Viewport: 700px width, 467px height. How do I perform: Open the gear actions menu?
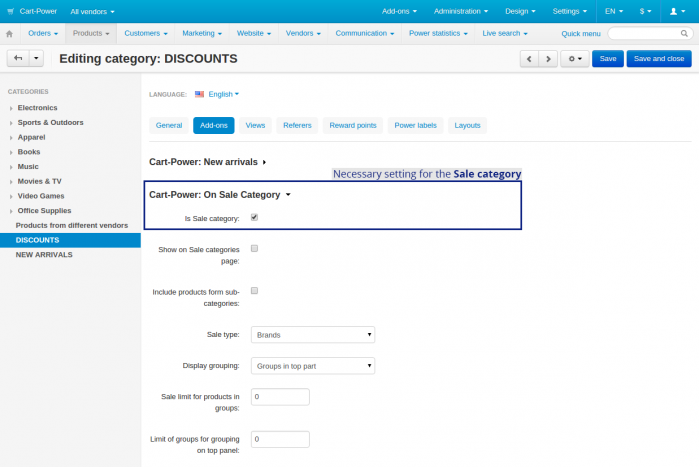click(575, 58)
